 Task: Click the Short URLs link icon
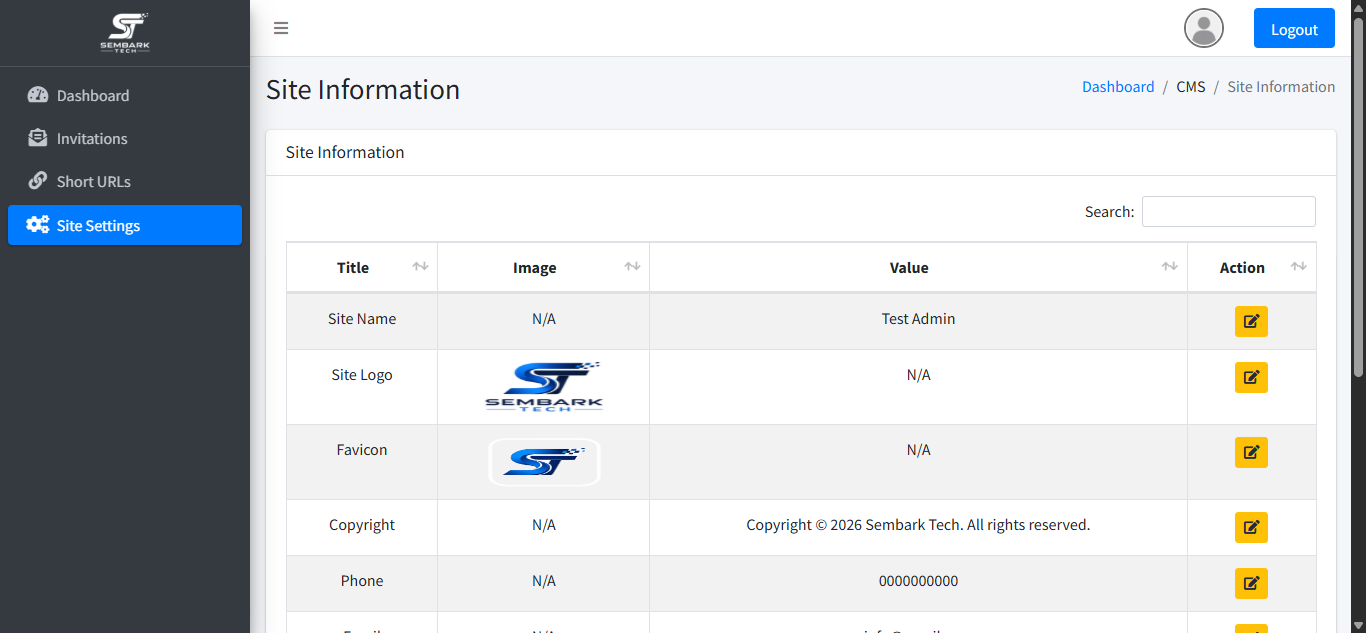38,181
